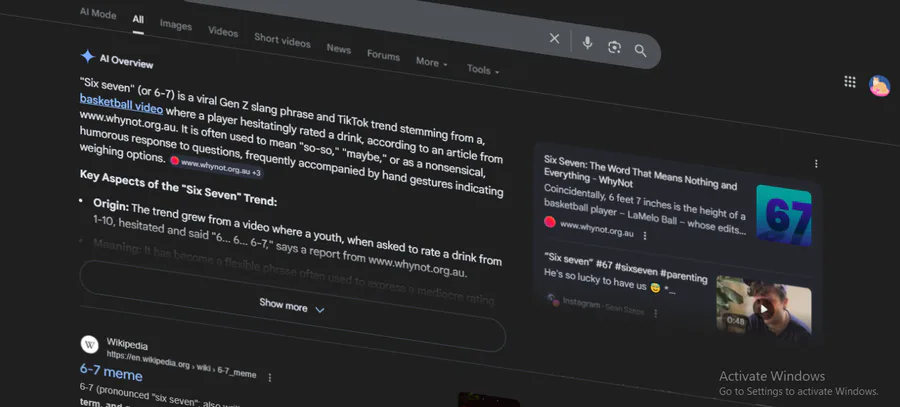Screen dimensions: 900x407
Task: Click the magnifying glass search icon
Action: (641, 51)
